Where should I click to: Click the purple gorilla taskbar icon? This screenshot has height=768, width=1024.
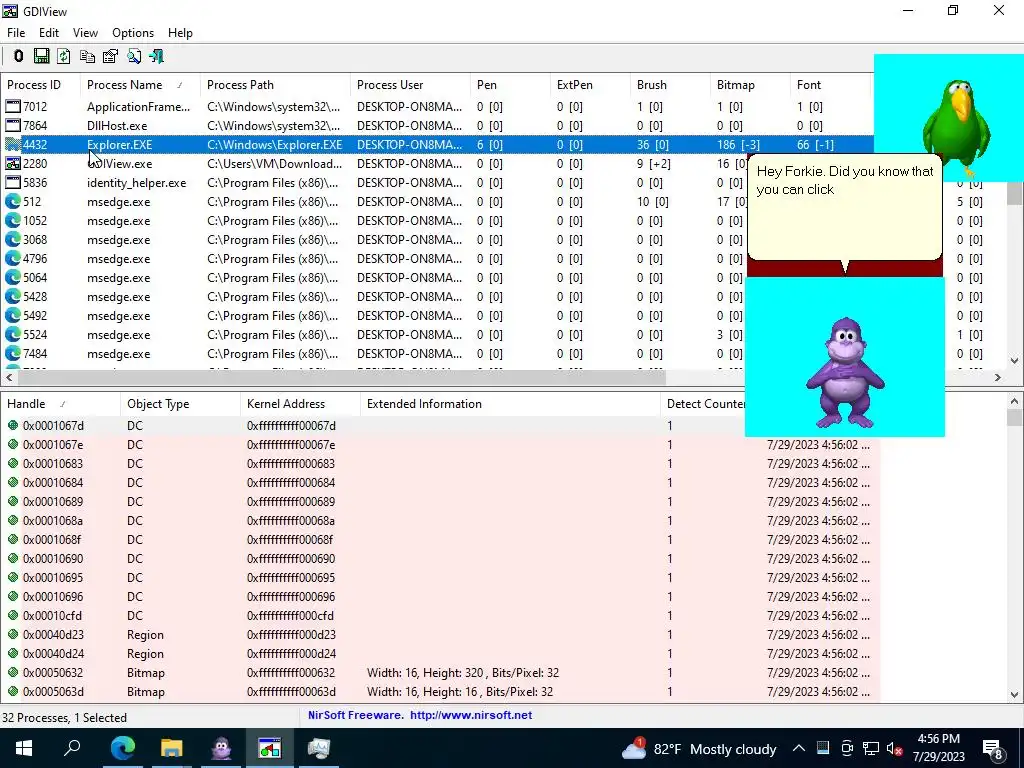[221, 748]
